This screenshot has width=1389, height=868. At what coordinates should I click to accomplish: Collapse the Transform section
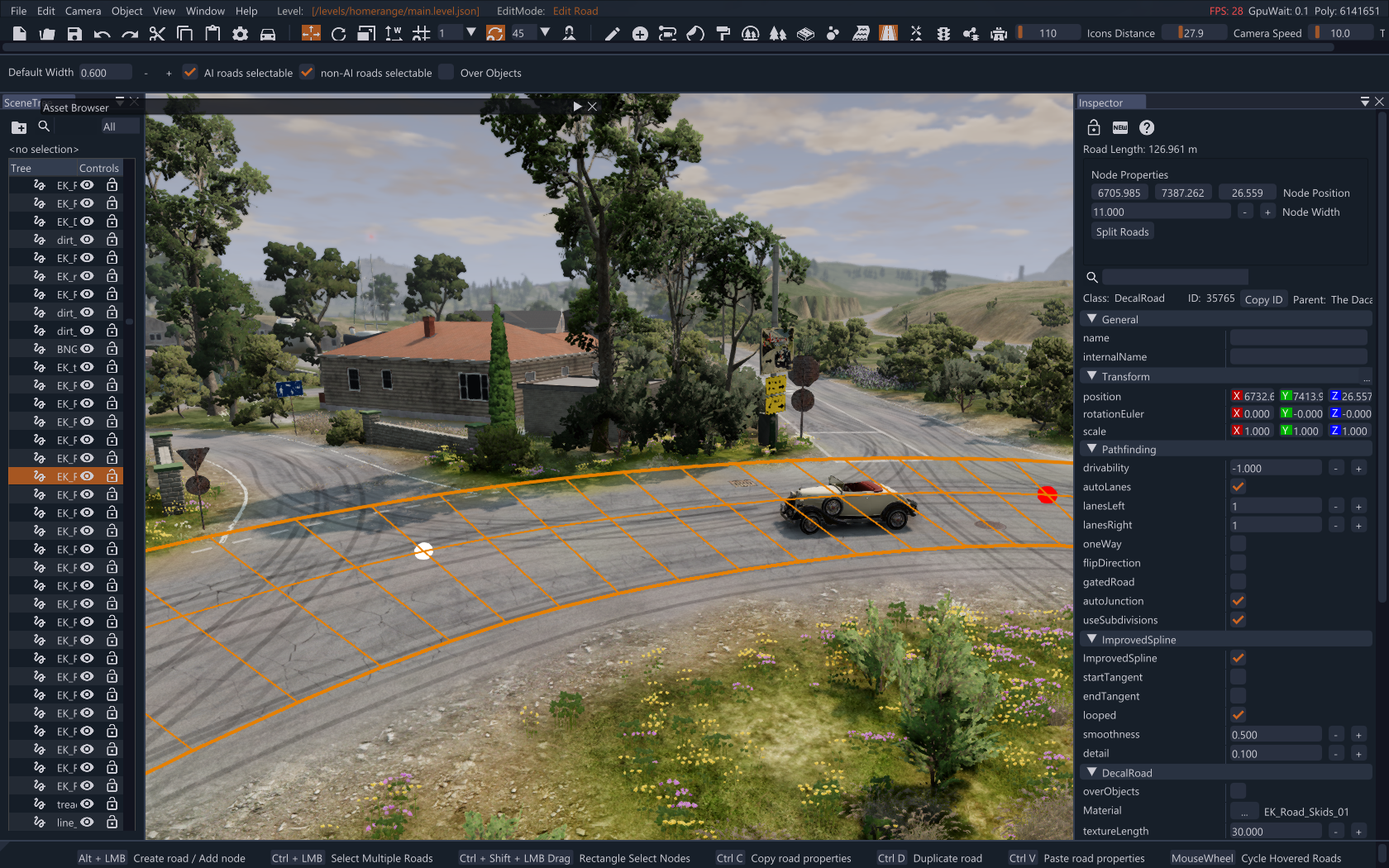tap(1092, 376)
